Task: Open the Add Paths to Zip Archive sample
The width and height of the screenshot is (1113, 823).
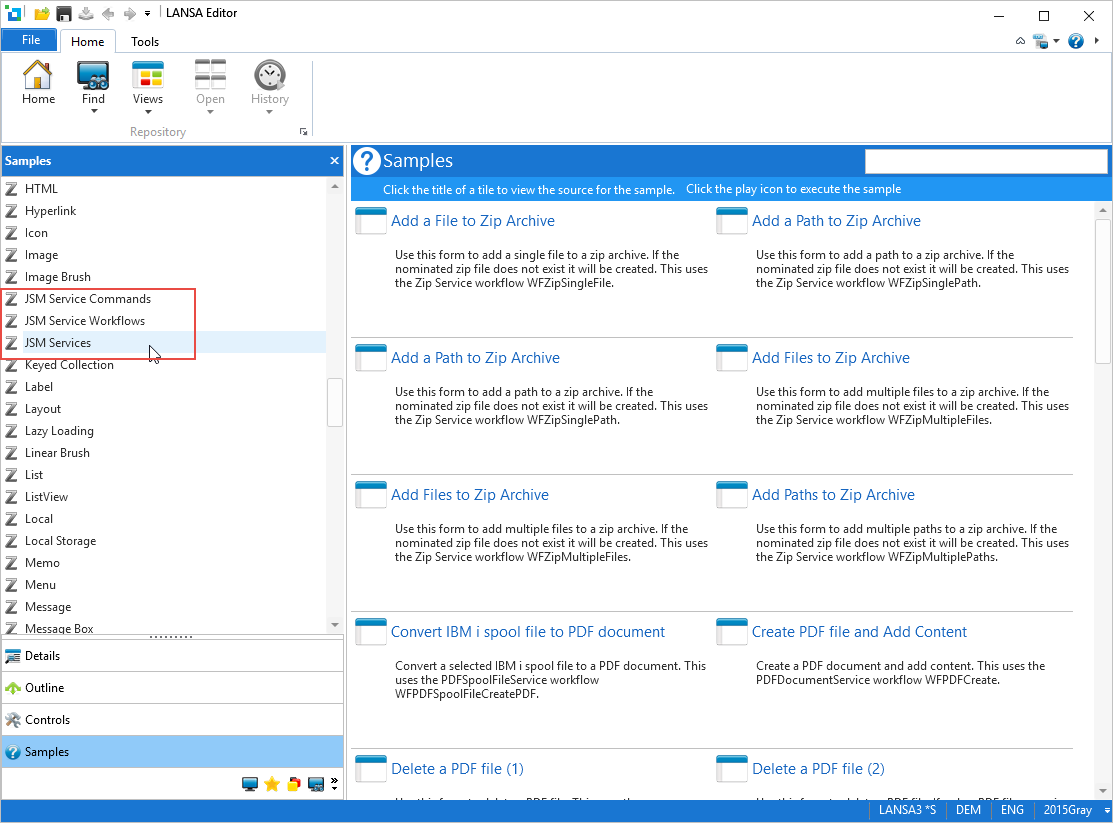Action: pyautogui.click(x=833, y=495)
